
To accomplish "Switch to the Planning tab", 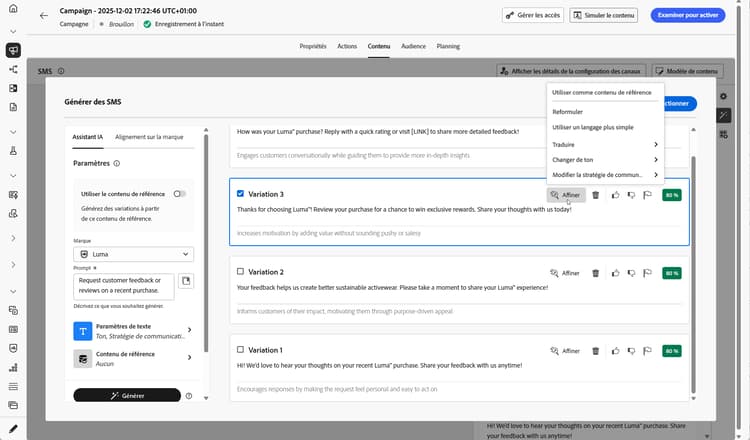I will coord(448,46).
